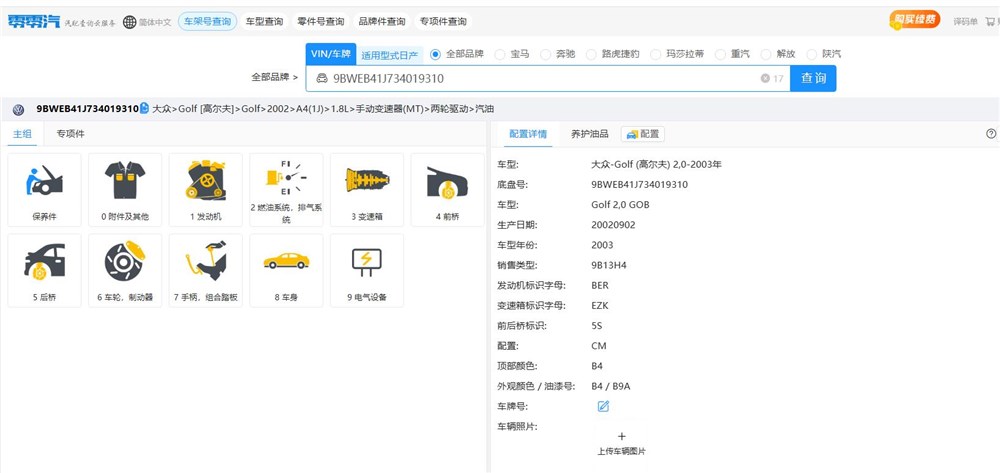The width and height of the screenshot is (1000, 473).
Task: Open the 8 车身 body group
Action: pyautogui.click(x=286, y=270)
